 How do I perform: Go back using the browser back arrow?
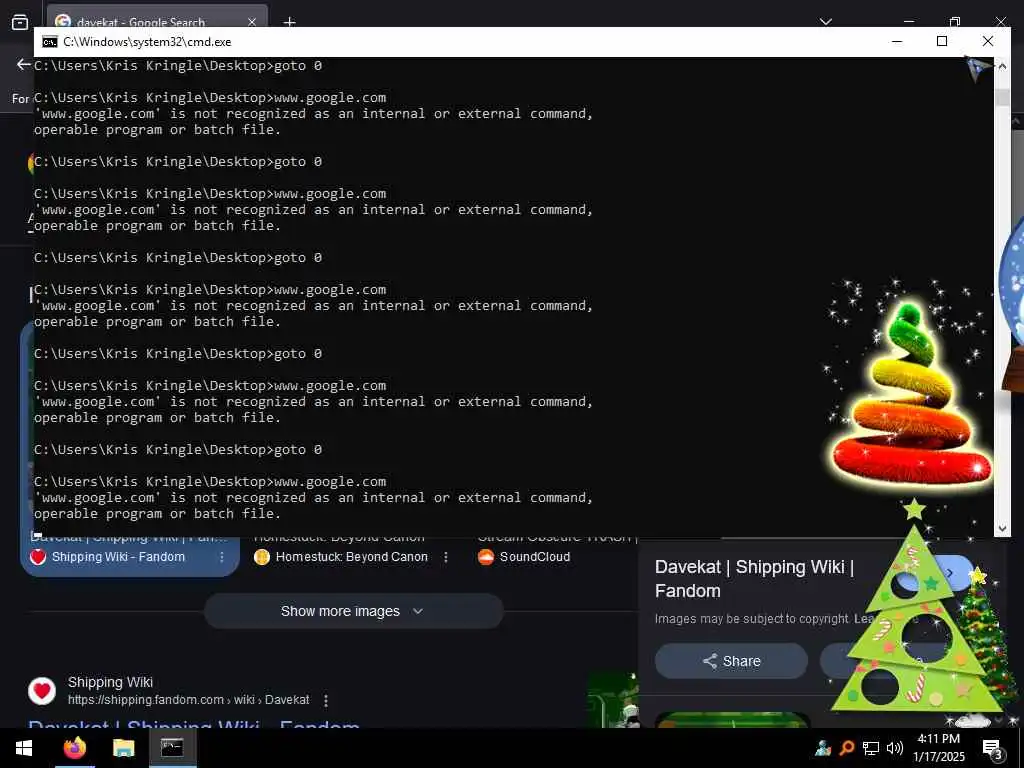tap(23, 64)
